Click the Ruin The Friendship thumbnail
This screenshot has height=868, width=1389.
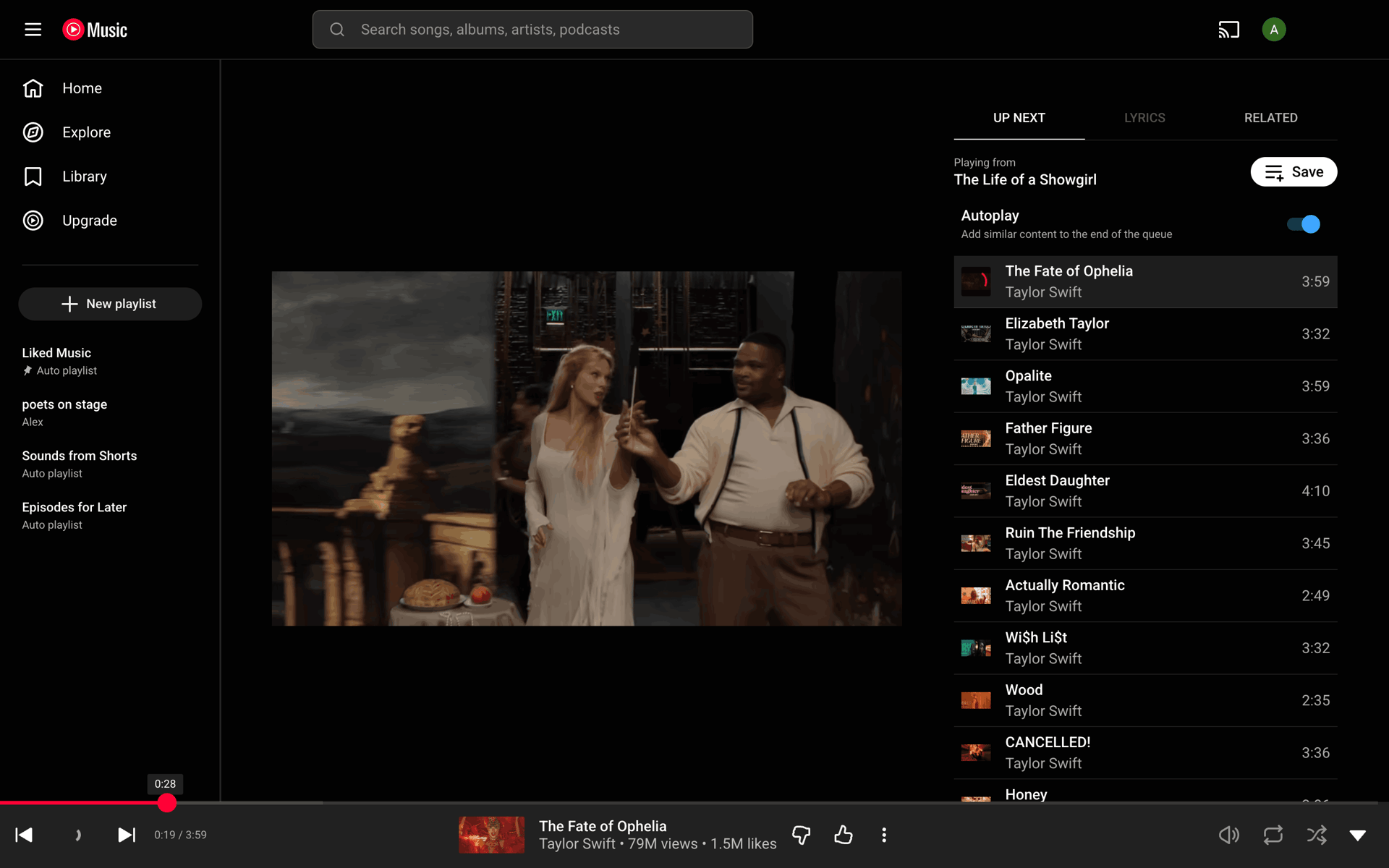point(976,543)
